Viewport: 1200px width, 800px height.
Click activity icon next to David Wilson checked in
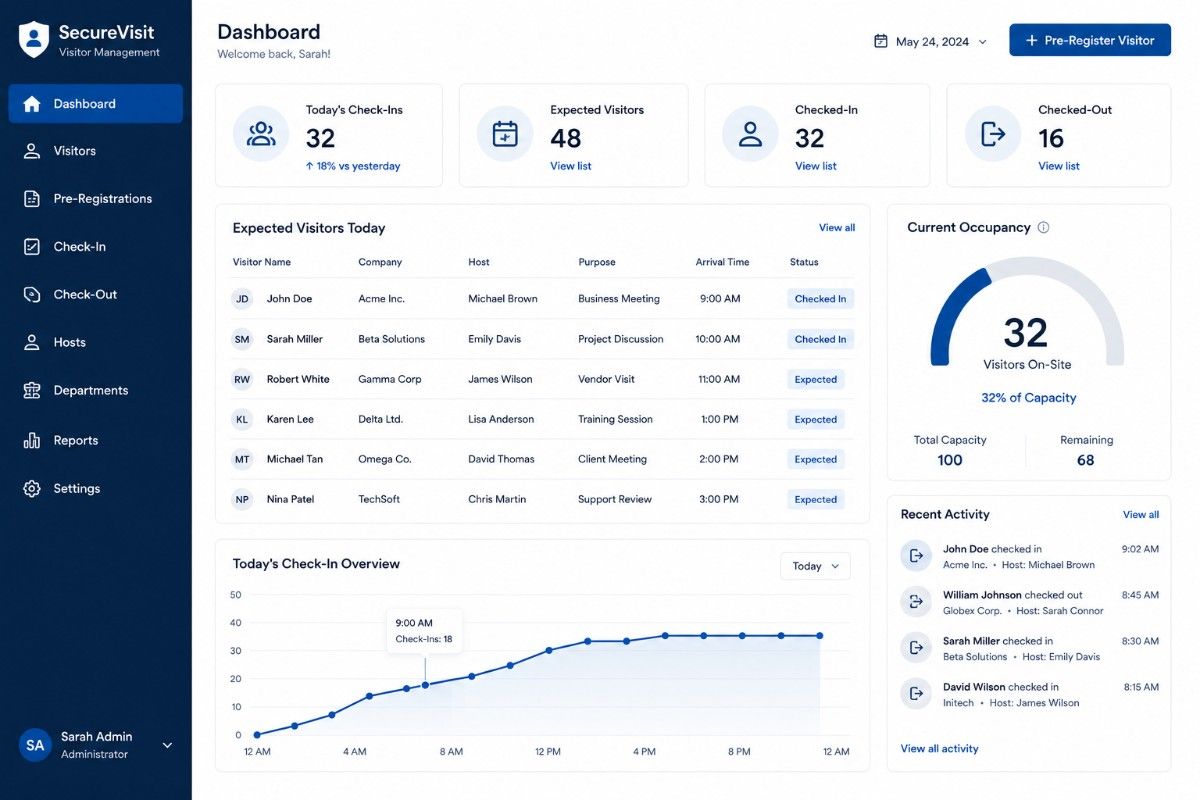pyautogui.click(x=916, y=694)
